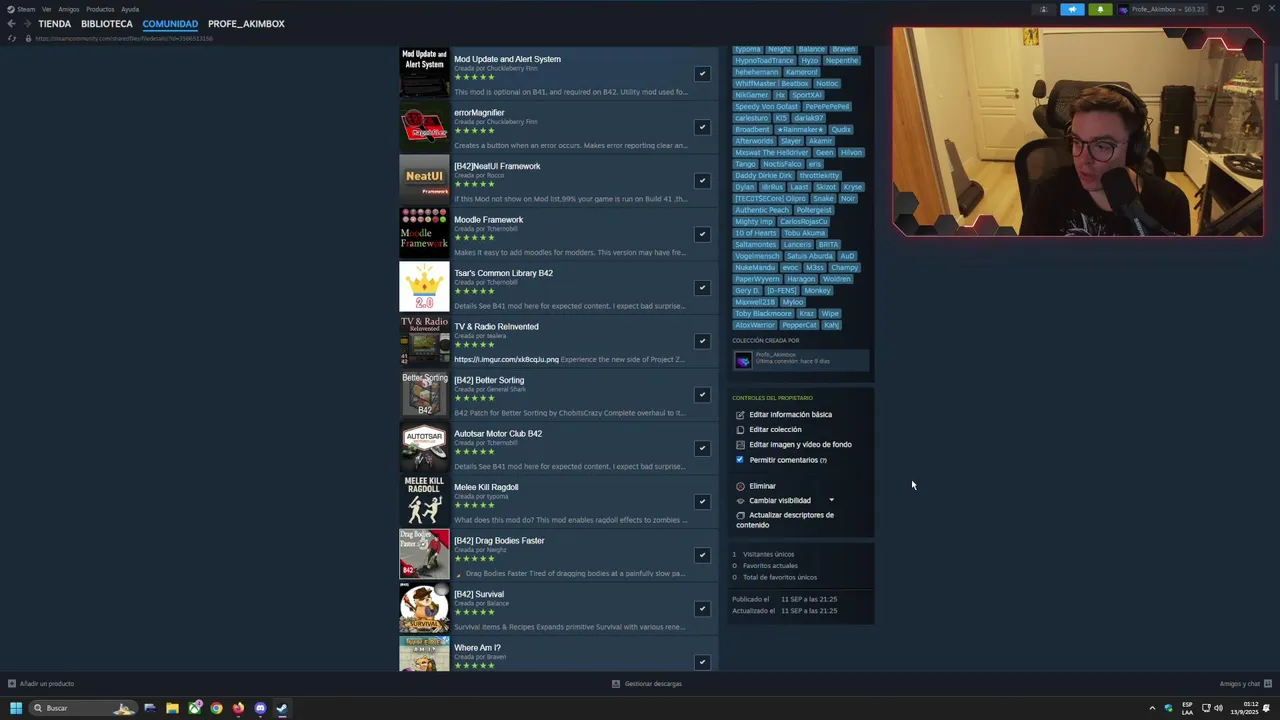
Task: Open the errorMagnifier mod icon
Action: click(424, 127)
